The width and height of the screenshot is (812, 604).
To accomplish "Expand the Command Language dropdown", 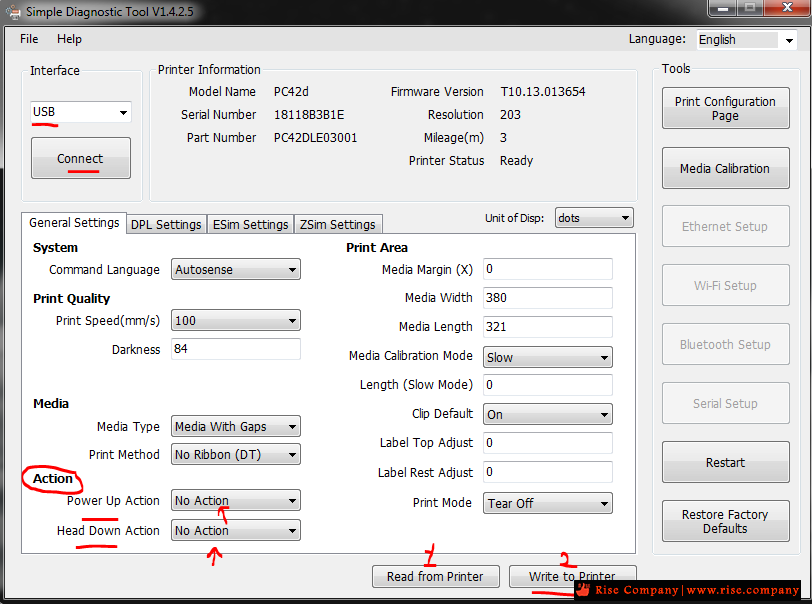I will tap(236, 269).
